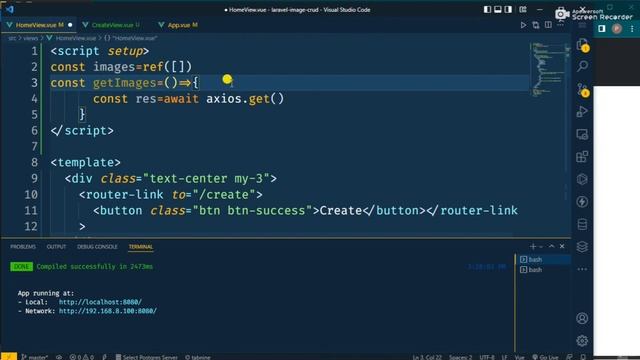Select the second bash terminal entry
The width and height of the screenshot is (640, 360).
tap(544, 270)
